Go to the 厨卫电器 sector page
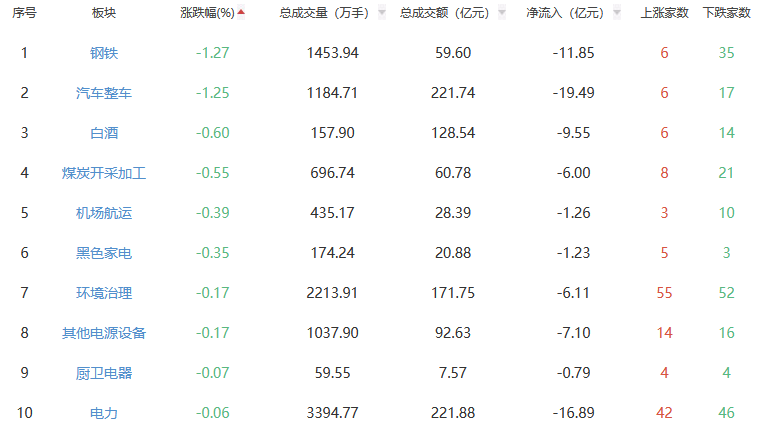The height and width of the screenshot is (428, 762). click(x=103, y=373)
